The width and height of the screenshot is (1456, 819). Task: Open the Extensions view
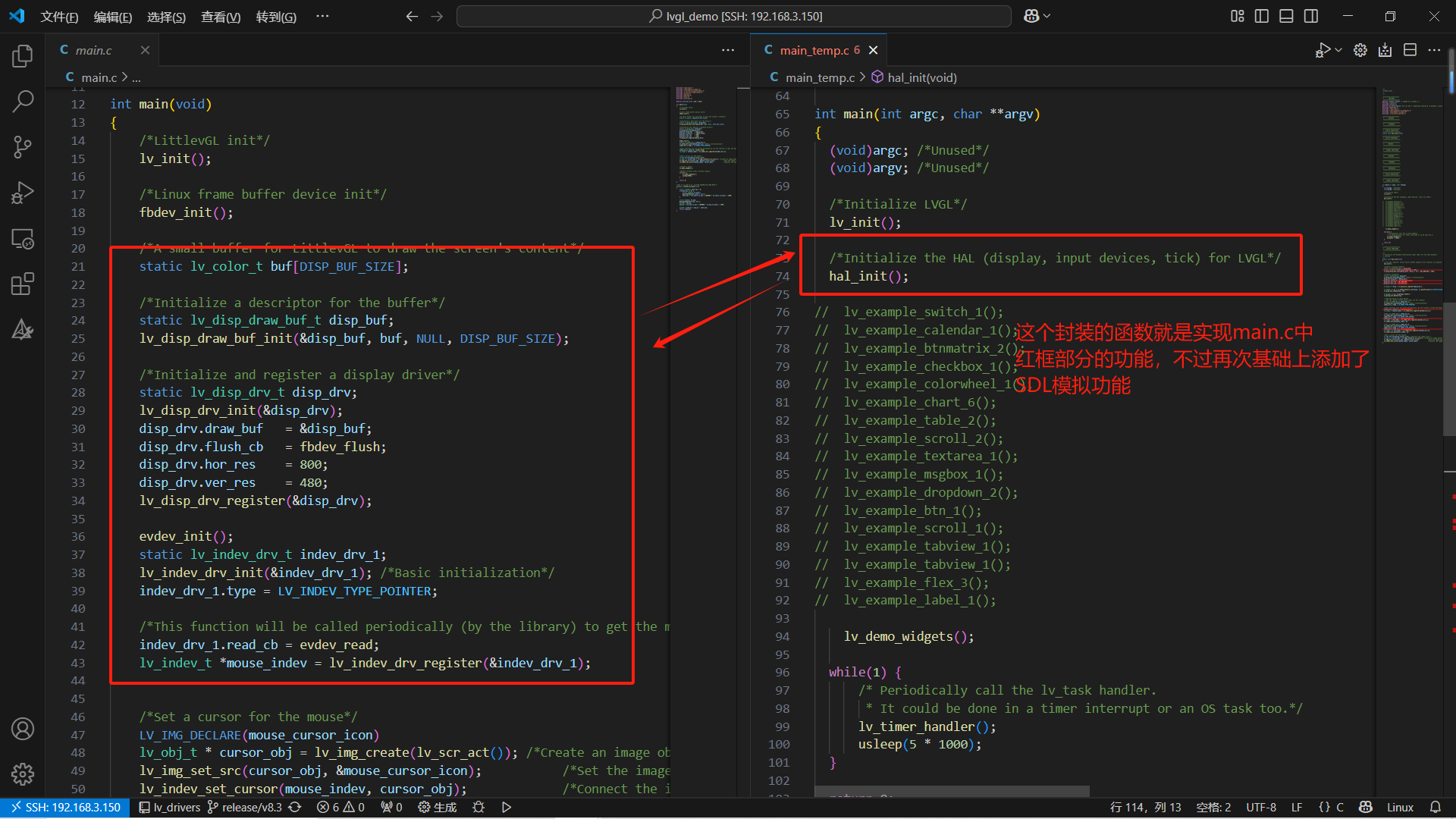(x=23, y=284)
